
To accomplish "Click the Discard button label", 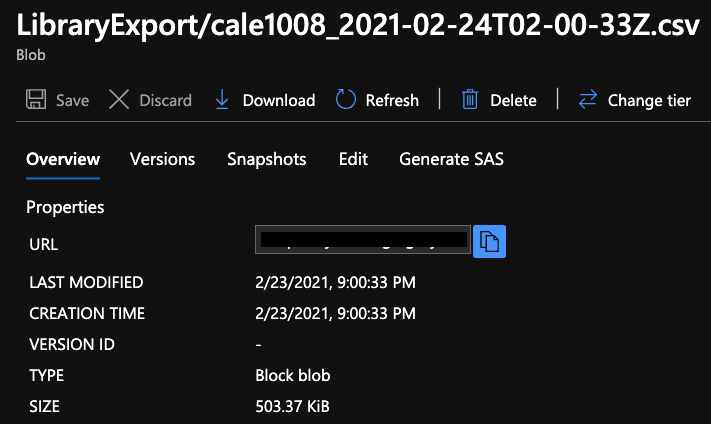I will point(166,100).
